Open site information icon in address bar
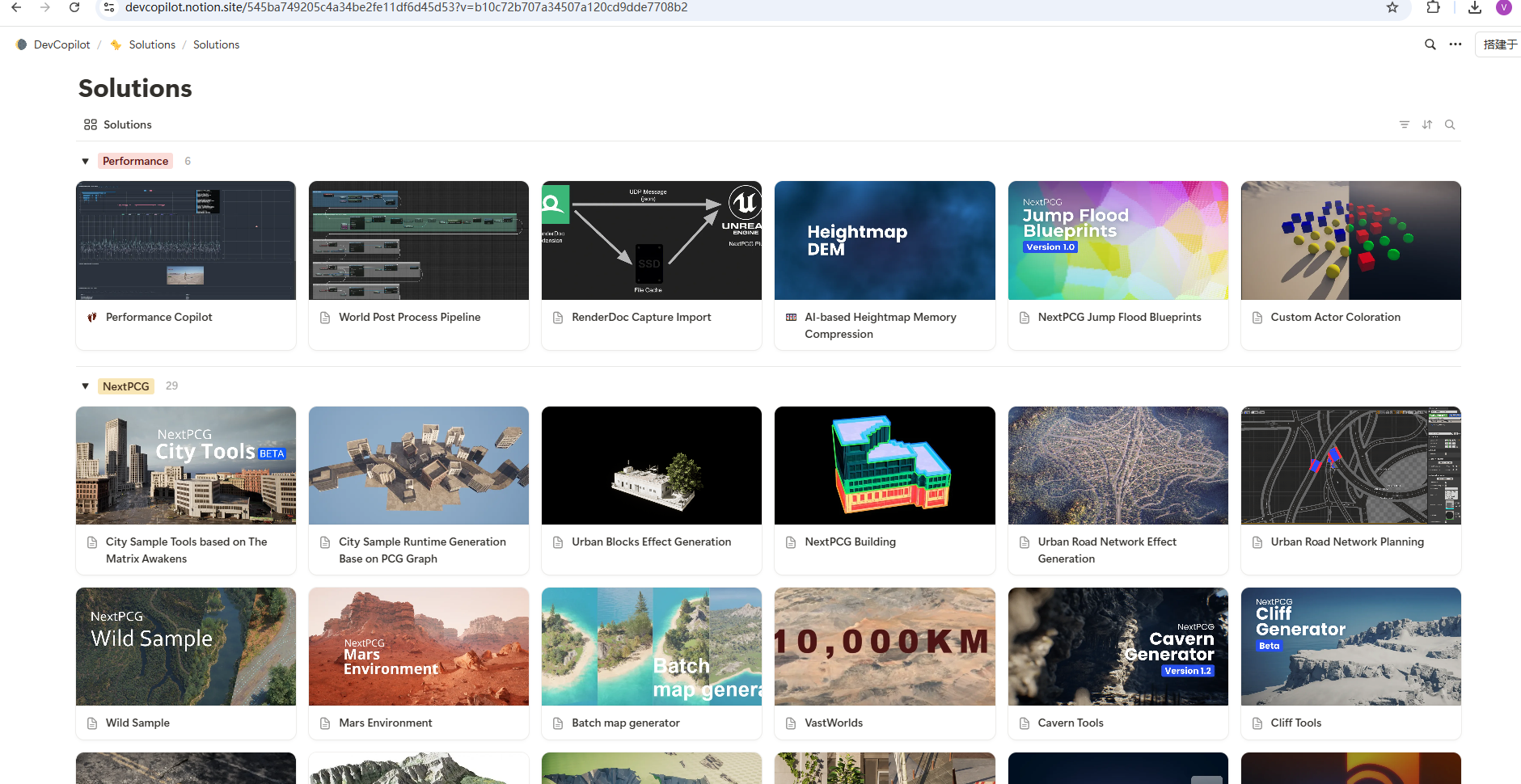The image size is (1521, 784). (x=109, y=7)
